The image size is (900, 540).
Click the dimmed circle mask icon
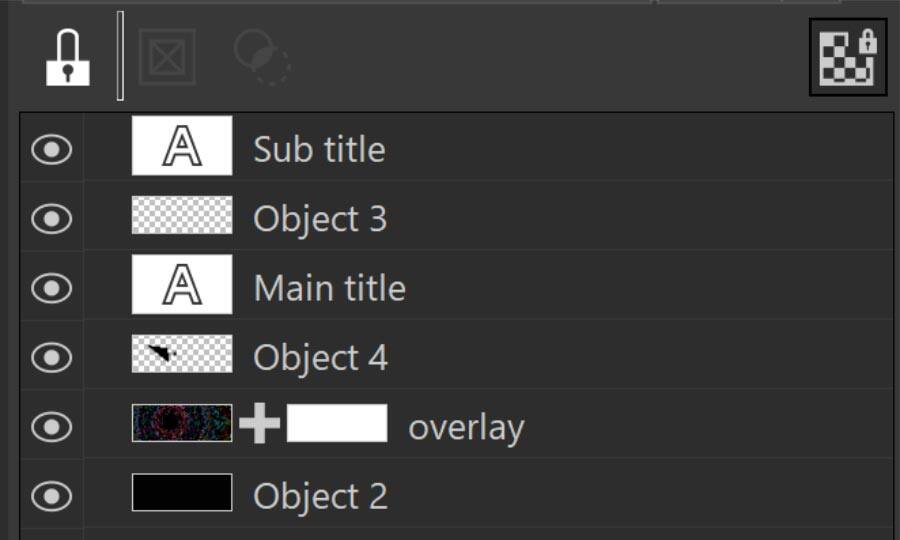(x=261, y=58)
